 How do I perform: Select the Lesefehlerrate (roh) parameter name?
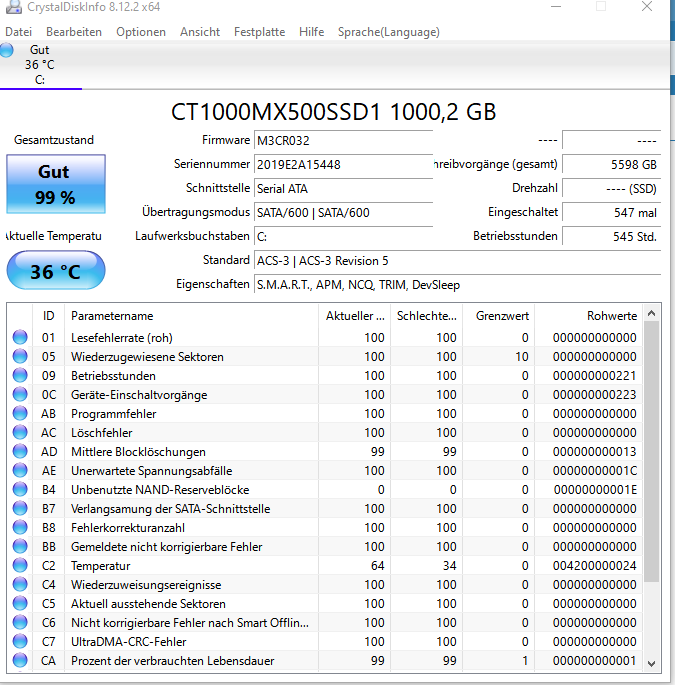click(122, 338)
